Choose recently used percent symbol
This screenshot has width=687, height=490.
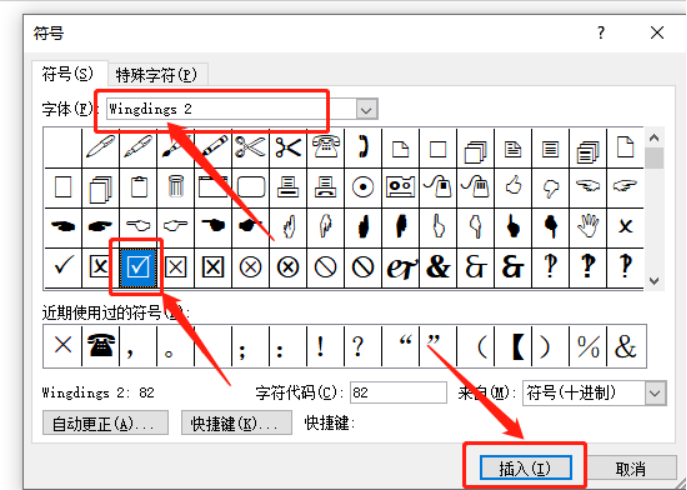coord(588,346)
